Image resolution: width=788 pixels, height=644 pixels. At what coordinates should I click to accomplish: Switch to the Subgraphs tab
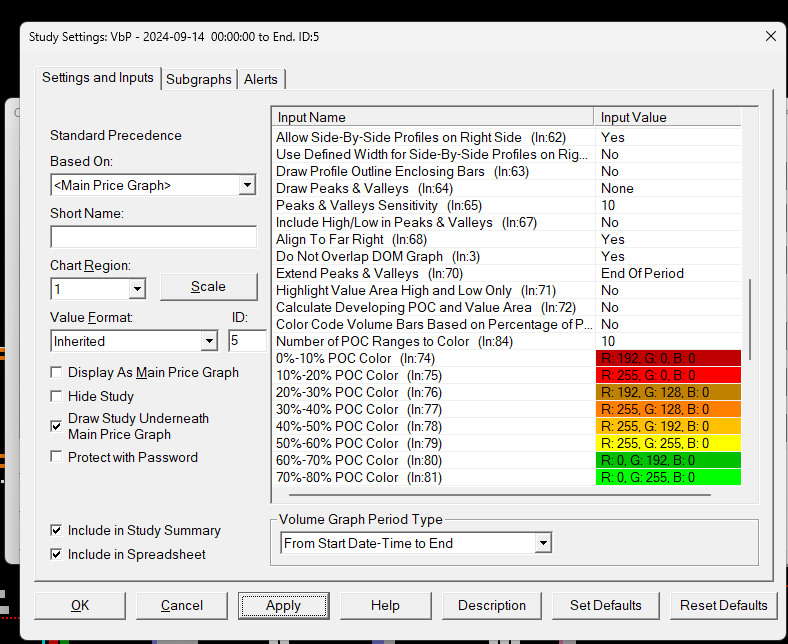pos(199,79)
